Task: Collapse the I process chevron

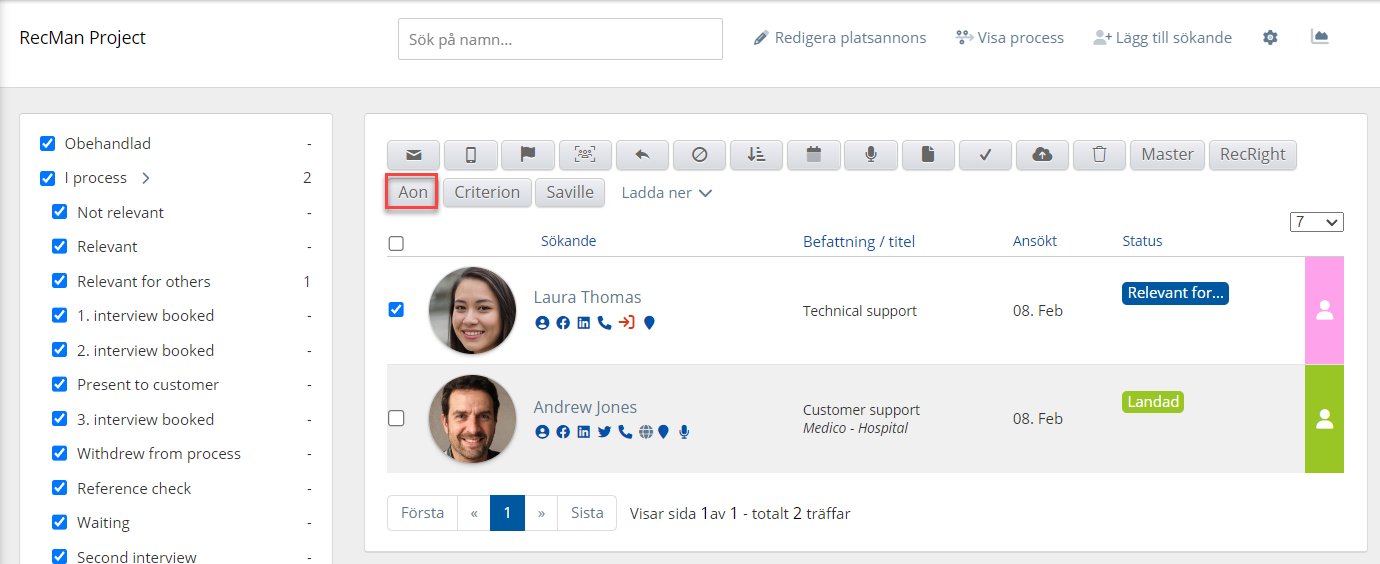Action: coord(145,178)
